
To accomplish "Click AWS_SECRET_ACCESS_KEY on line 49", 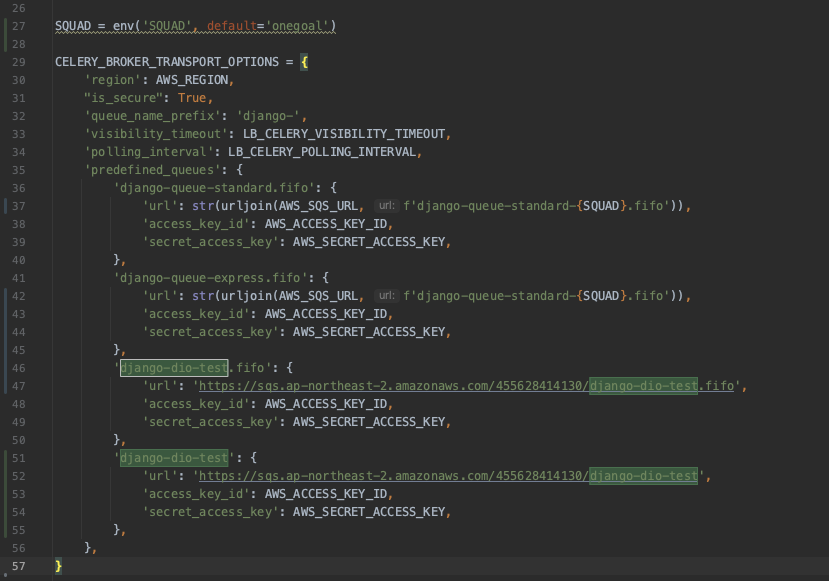I will [369, 422].
